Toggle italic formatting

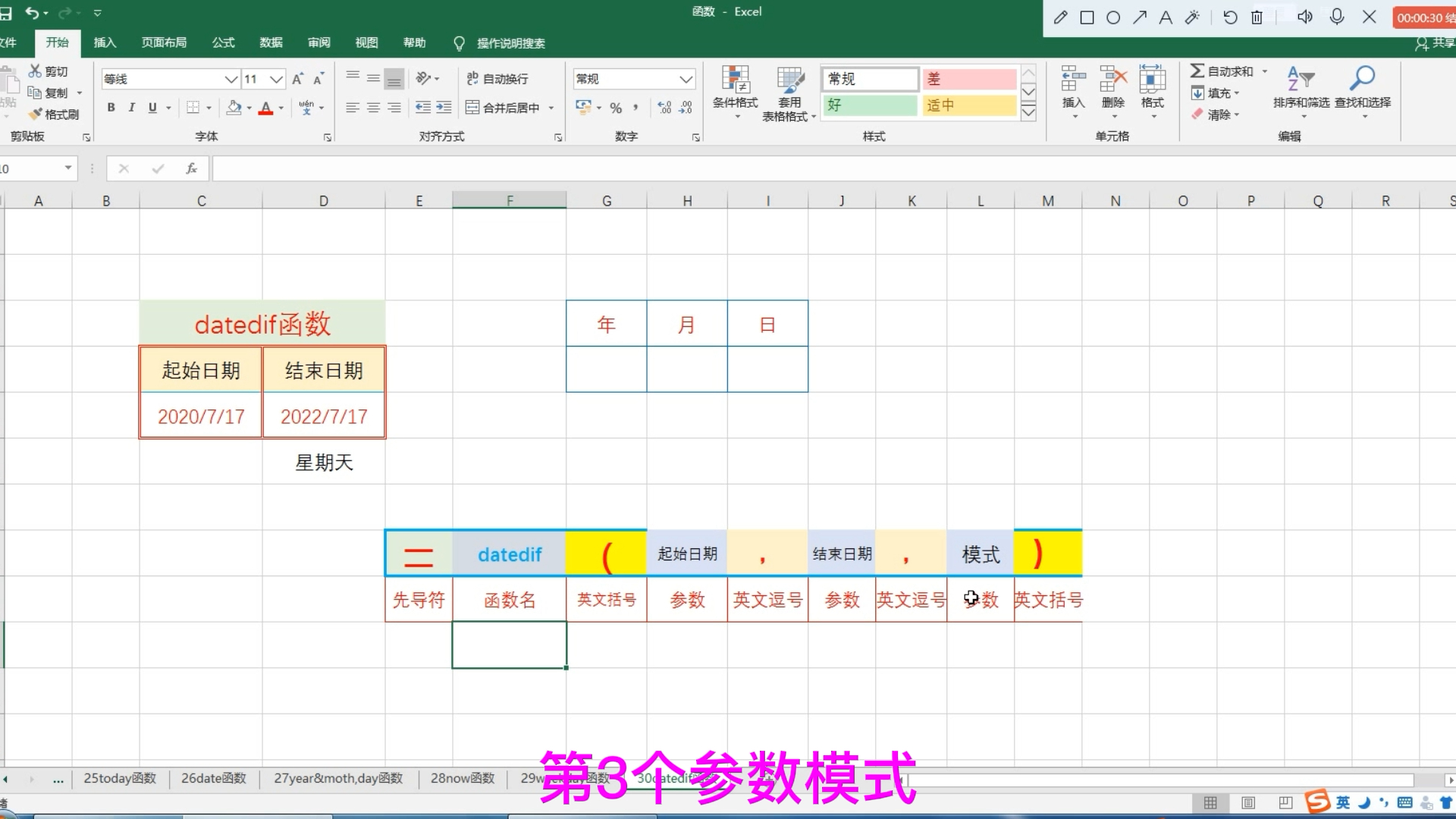click(x=132, y=108)
